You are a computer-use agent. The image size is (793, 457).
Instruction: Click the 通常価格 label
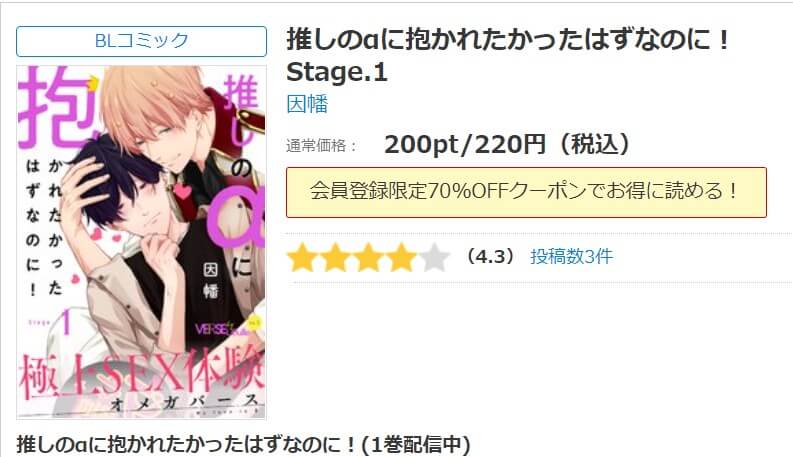[322, 146]
